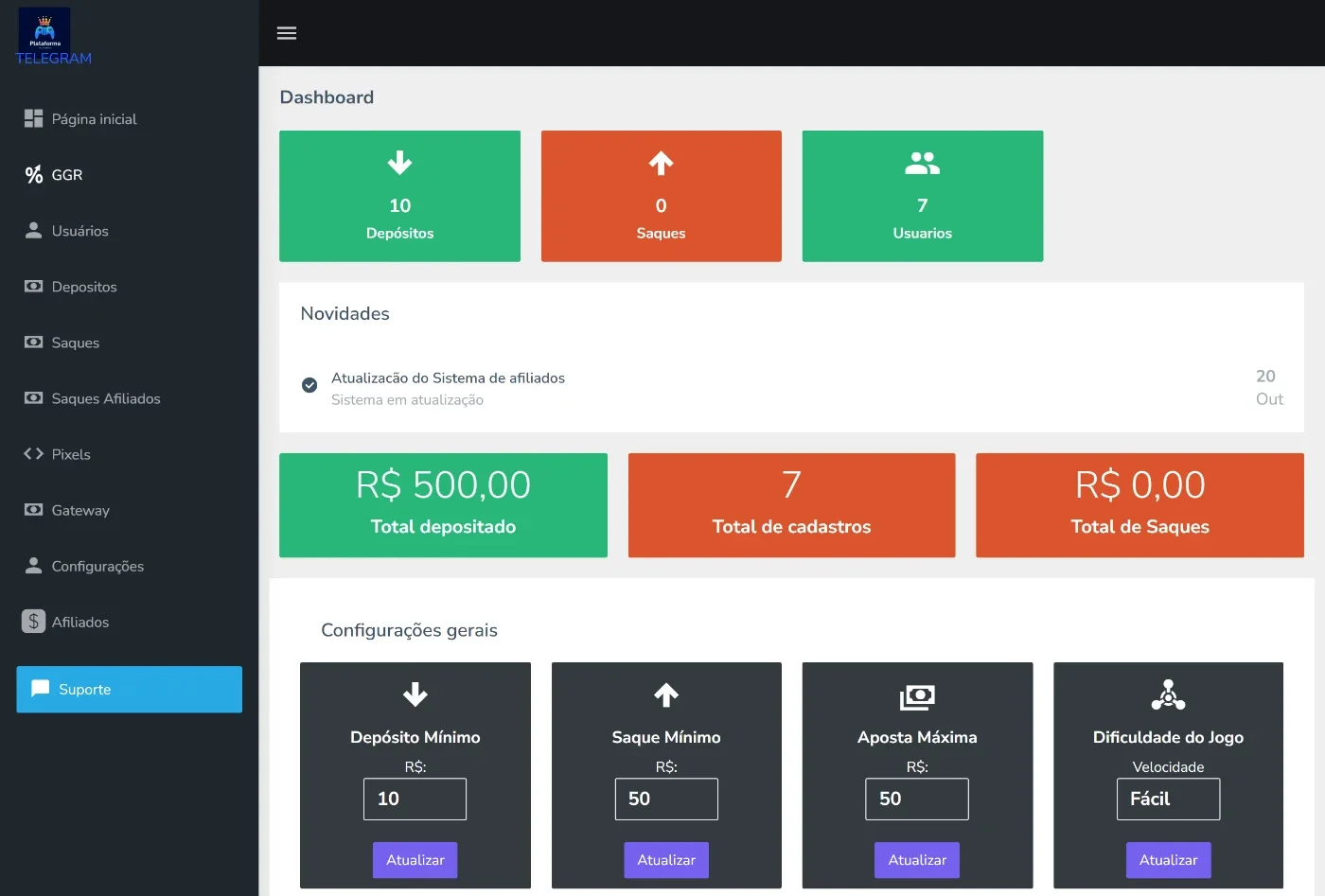Focus the Depósito Mínimo value field
This screenshot has width=1325, height=896.
point(415,799)
